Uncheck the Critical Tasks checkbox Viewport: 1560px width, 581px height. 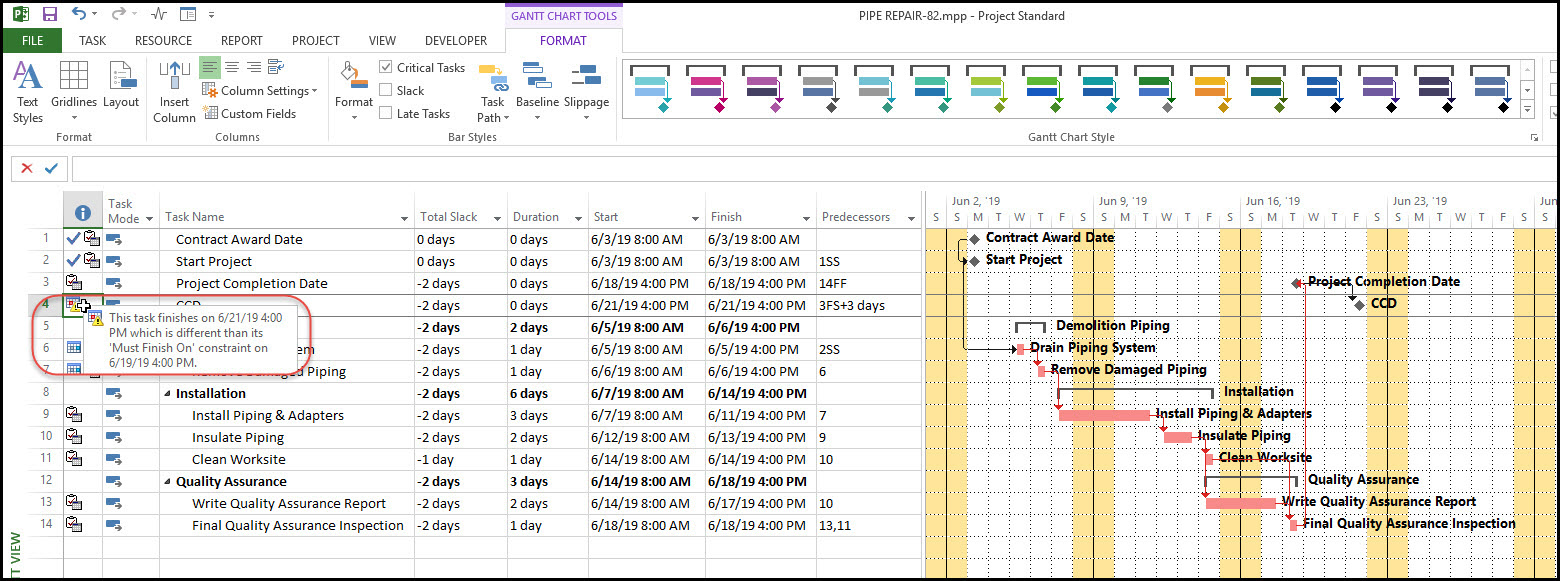(386, 67)
